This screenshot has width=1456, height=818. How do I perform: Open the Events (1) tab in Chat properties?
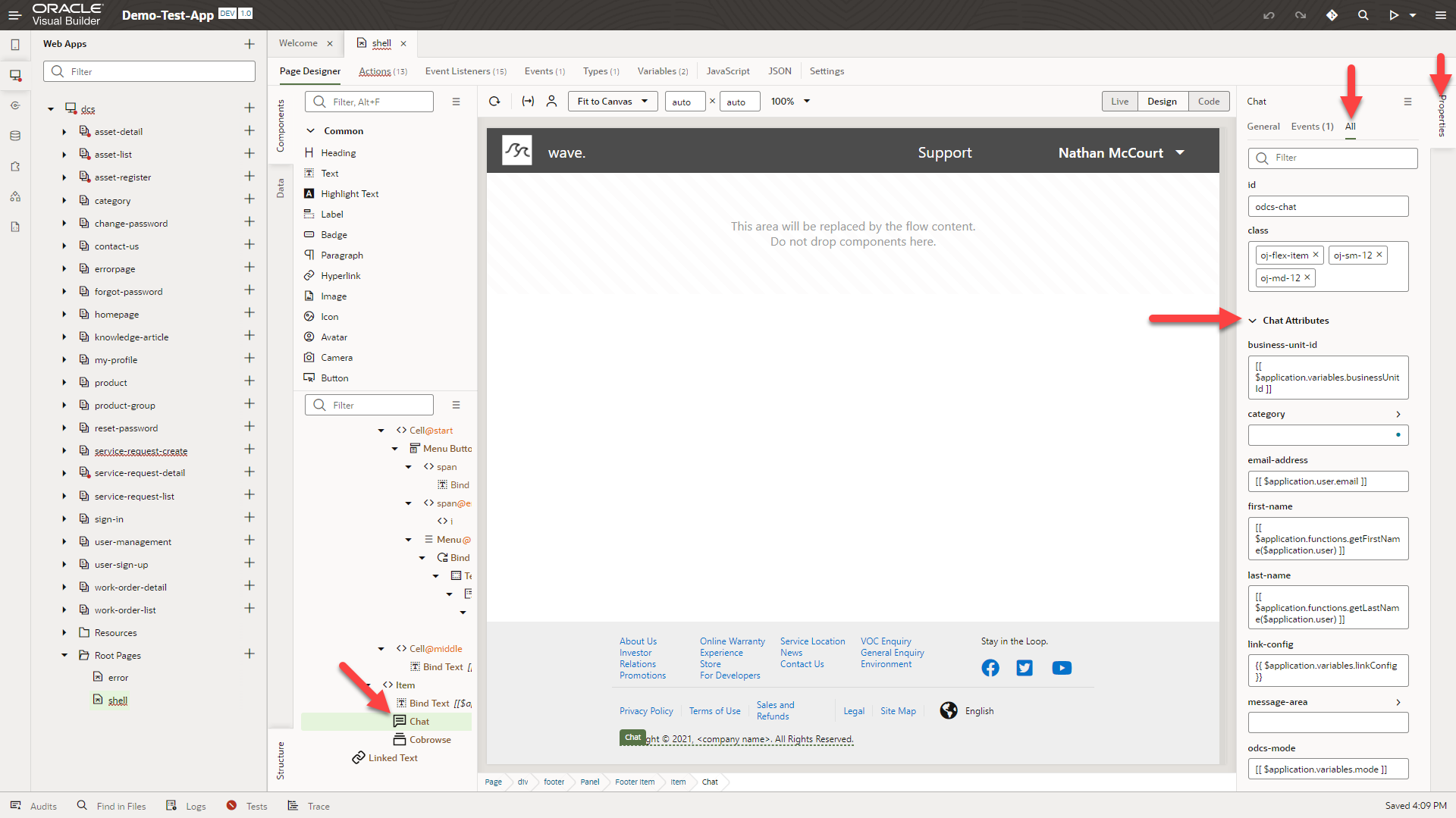(x=1311, y=127)
